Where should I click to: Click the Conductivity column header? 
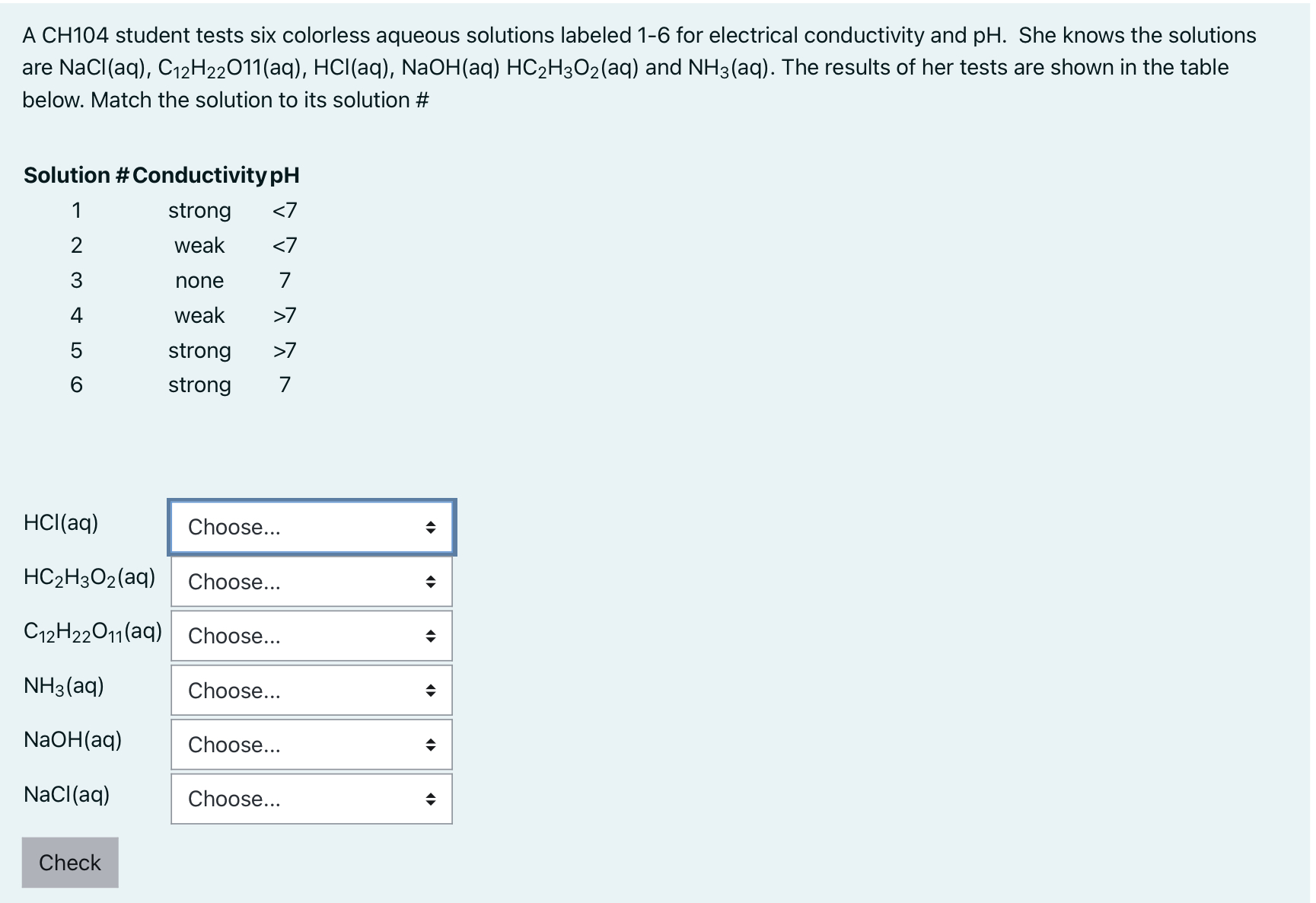(199, 175)
